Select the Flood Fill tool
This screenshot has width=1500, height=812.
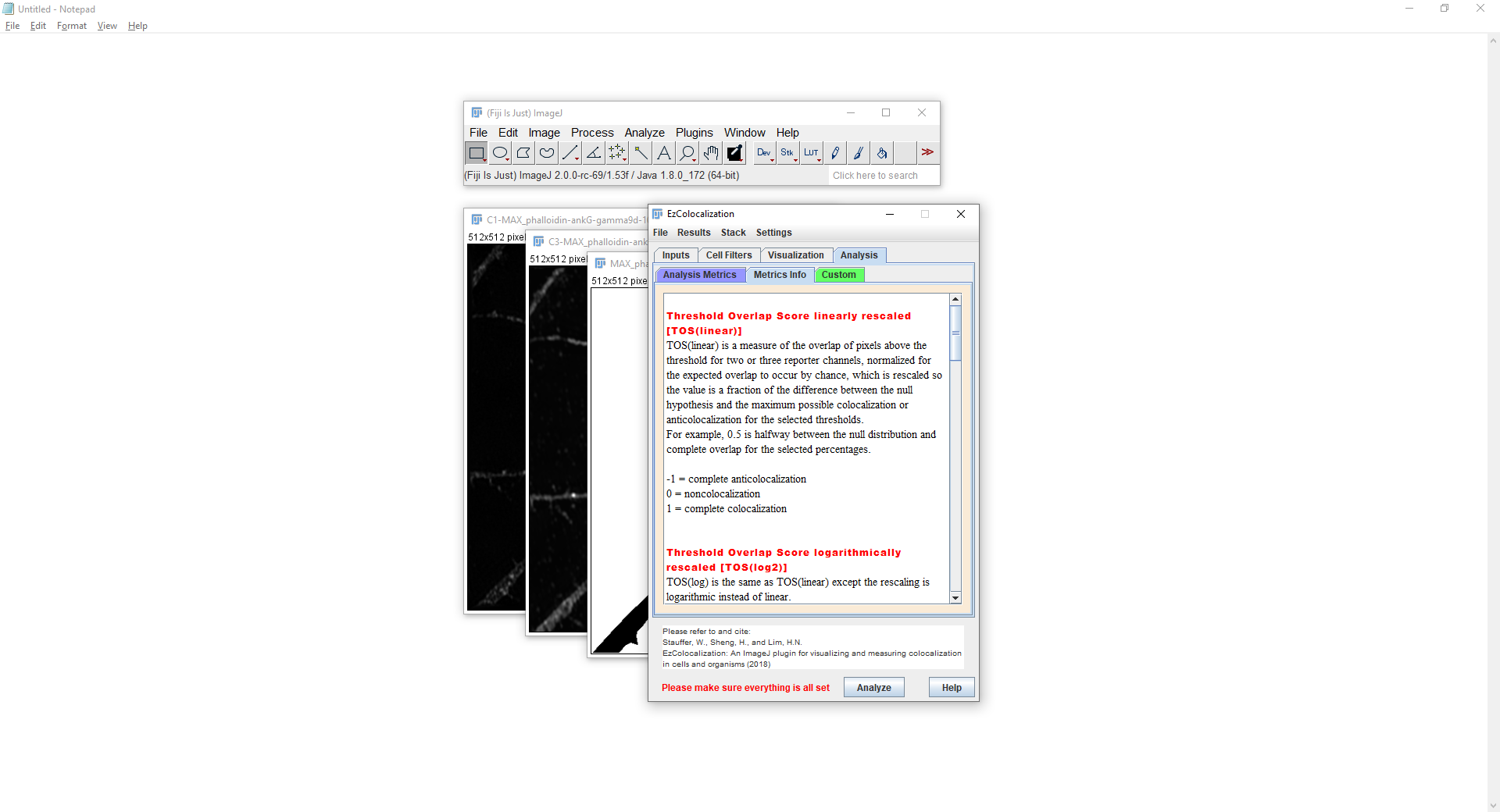click(882, 153)
